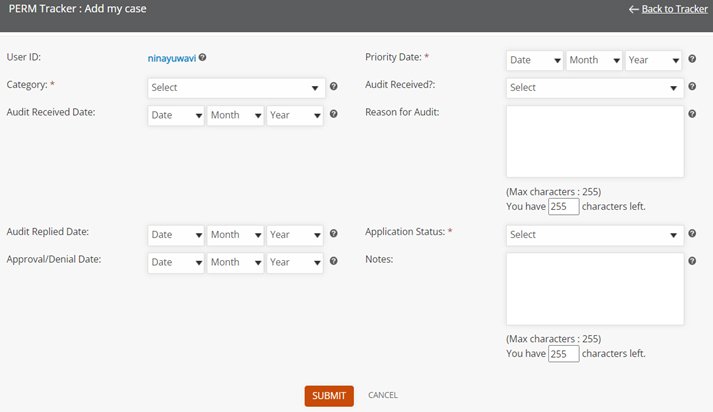Click into Reason for Audit text area
This screenshot has height=412, width=713.
click(594, 141)
